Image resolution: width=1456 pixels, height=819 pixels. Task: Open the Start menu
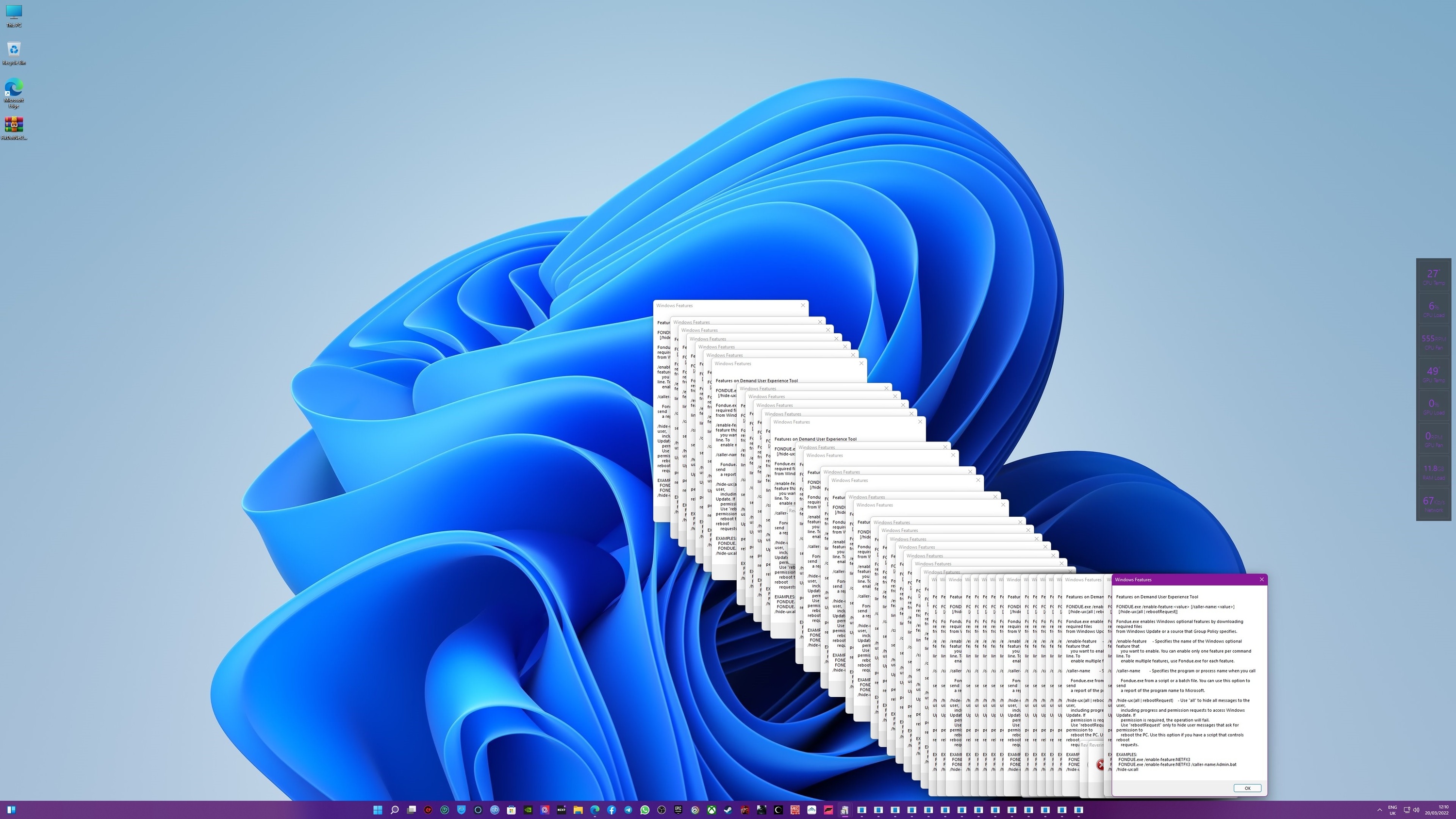(x=378, y=810)
